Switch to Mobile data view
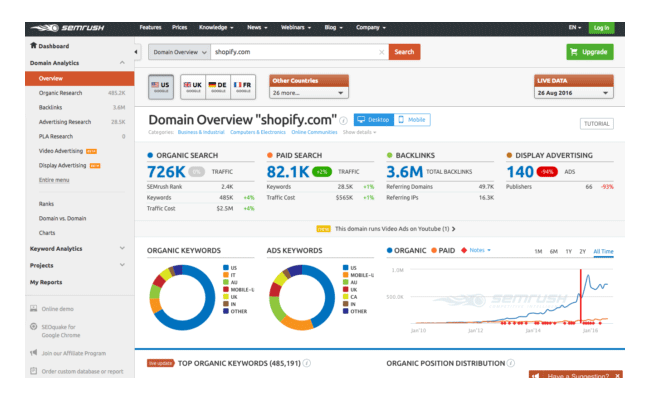The height and width of the screenshot is (400, 650). tap(412, 120)
